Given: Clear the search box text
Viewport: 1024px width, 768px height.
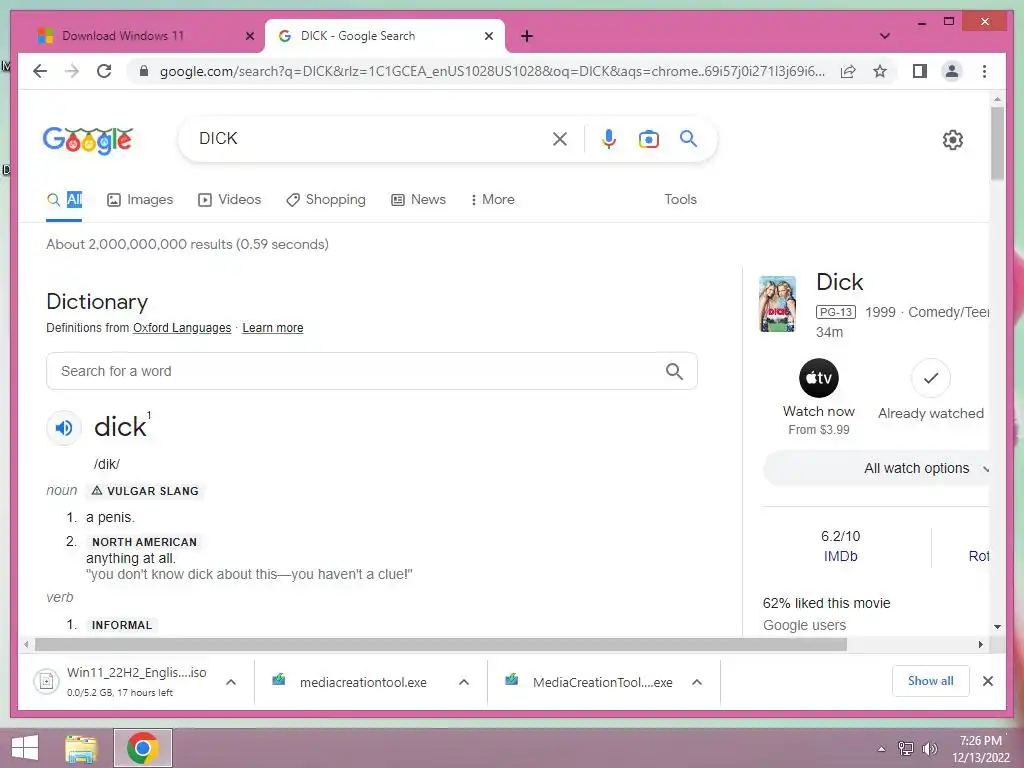Looking at the screenshot, I should click(x=560, y=138).
